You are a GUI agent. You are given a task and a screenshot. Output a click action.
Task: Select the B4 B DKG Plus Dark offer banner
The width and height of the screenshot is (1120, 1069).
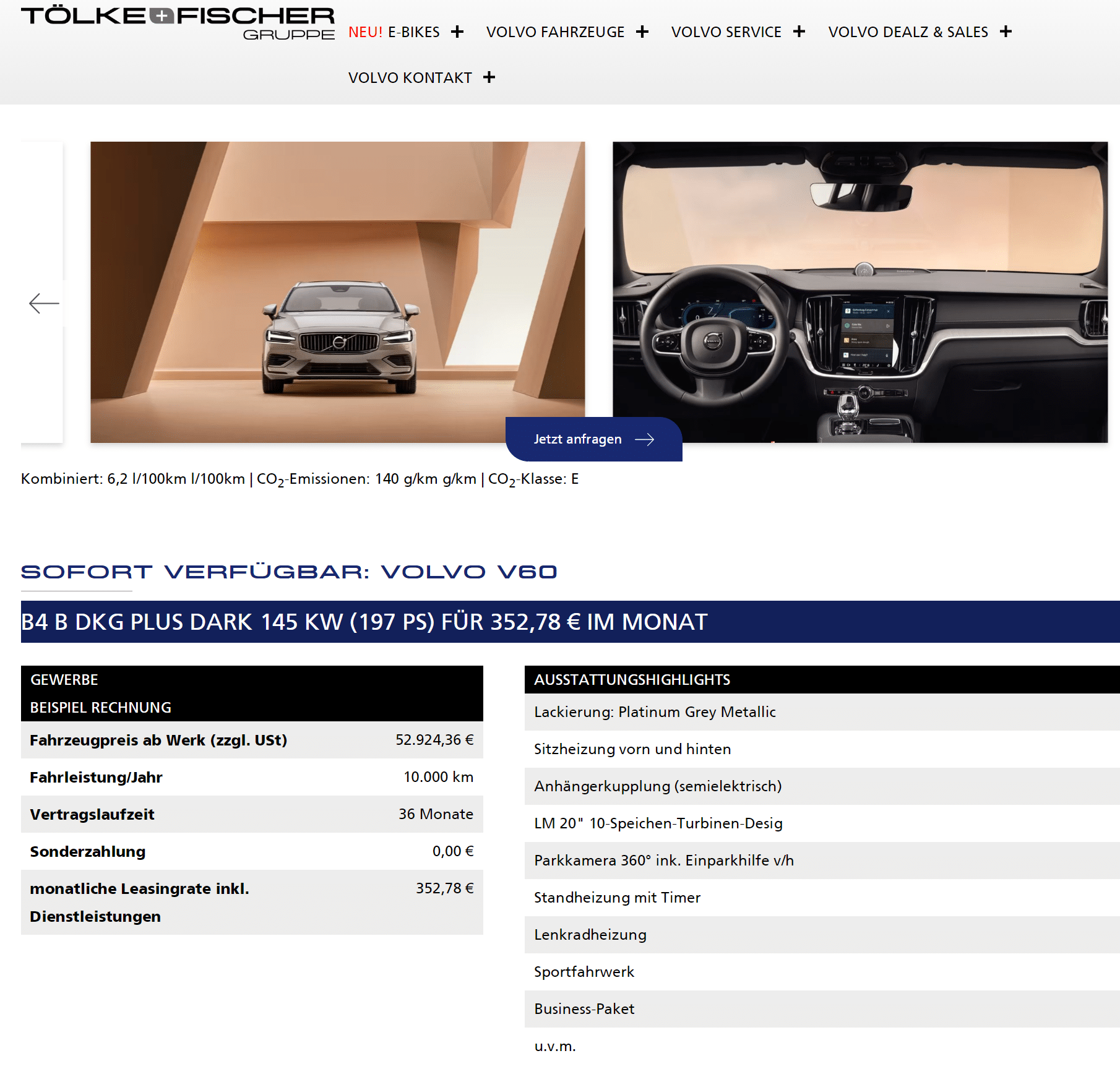tap(571, 622)
